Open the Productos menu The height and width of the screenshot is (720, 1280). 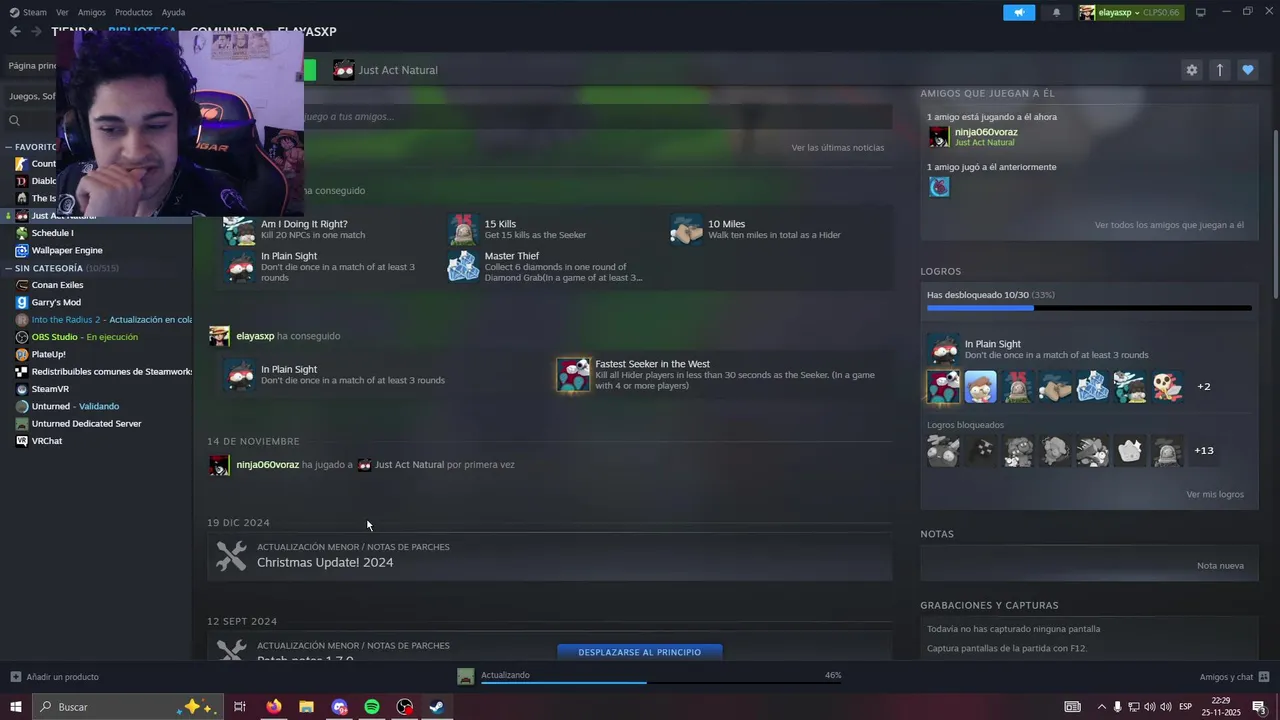tap(134, 12)
